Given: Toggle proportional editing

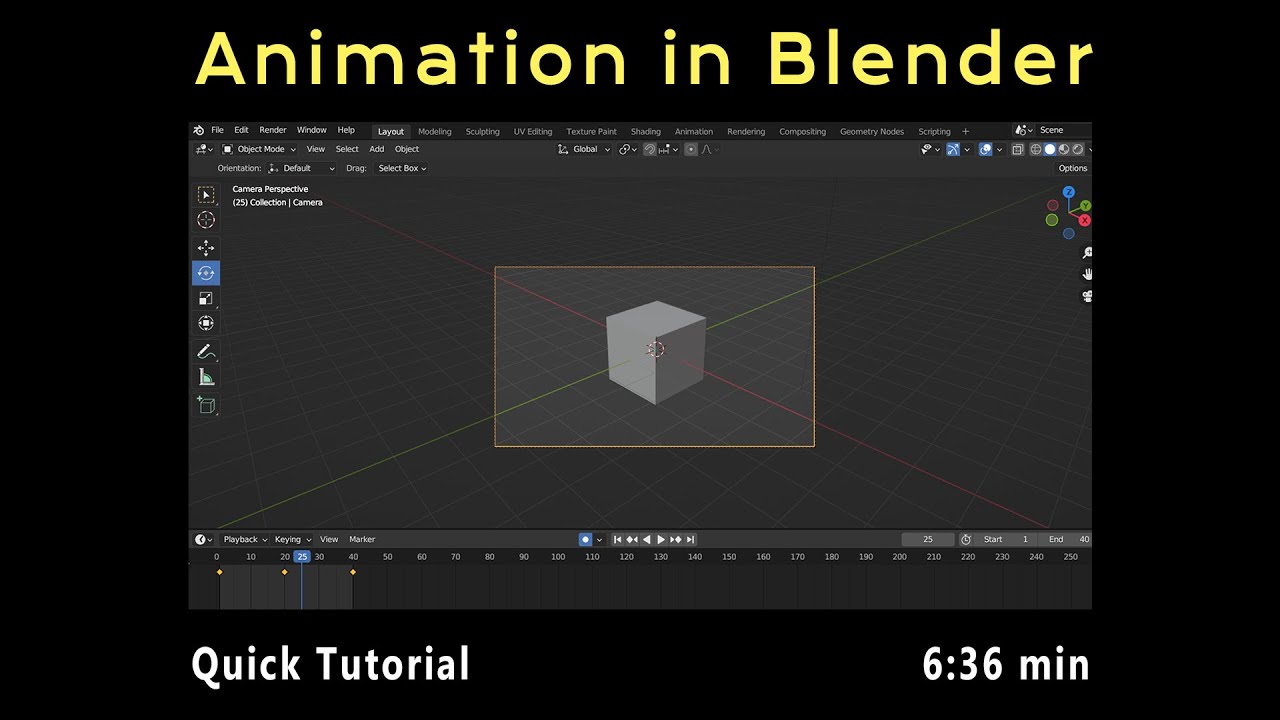Looking at the screenshot, I should (691, 149).
